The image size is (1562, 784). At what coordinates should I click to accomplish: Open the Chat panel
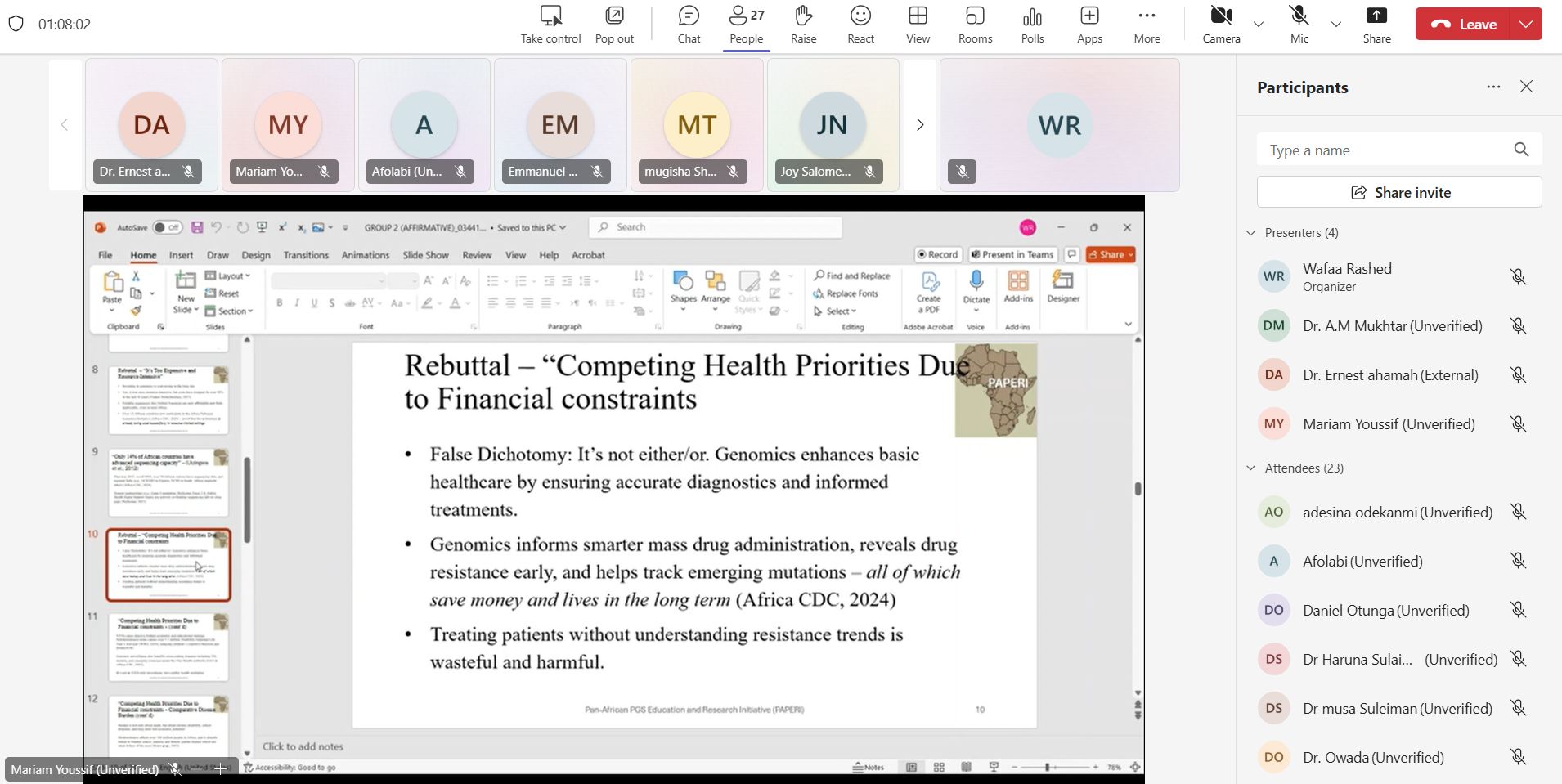pyautogui.click(x=689, y=25)
